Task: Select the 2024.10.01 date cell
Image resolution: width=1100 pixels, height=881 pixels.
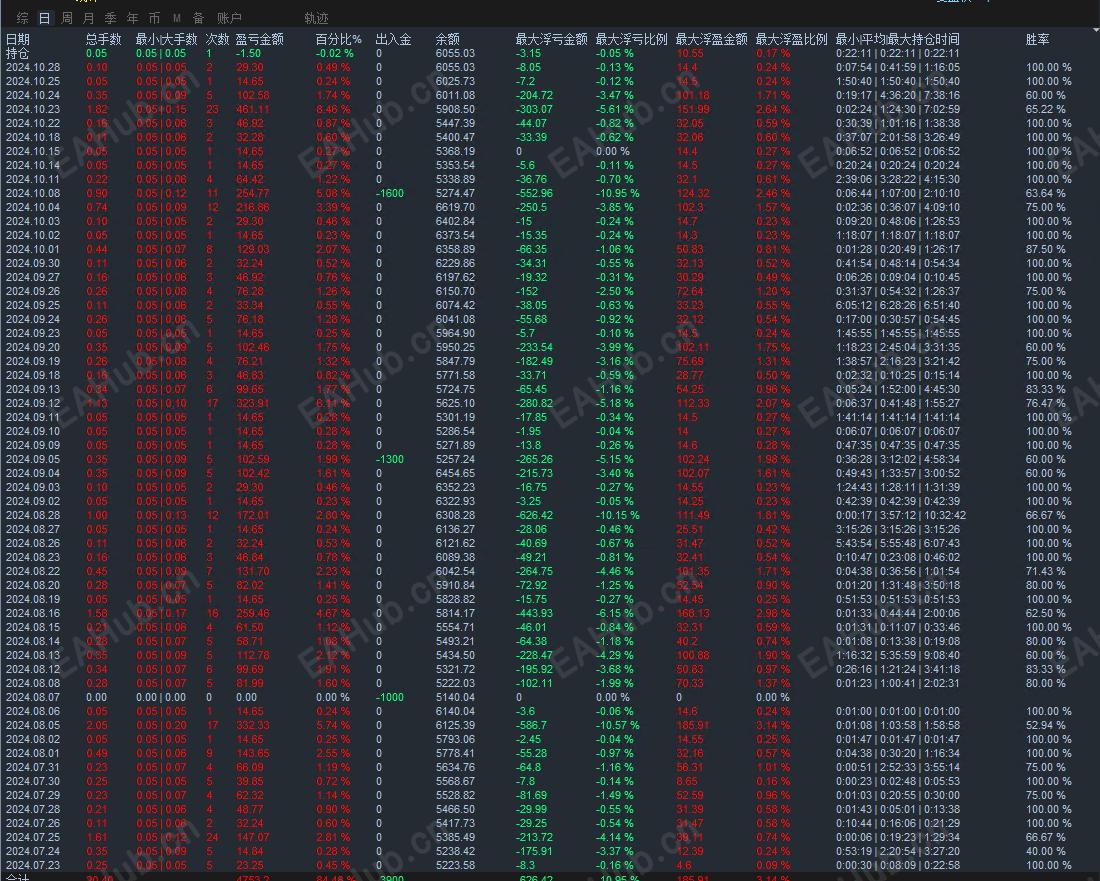Action: pos(33,250)
